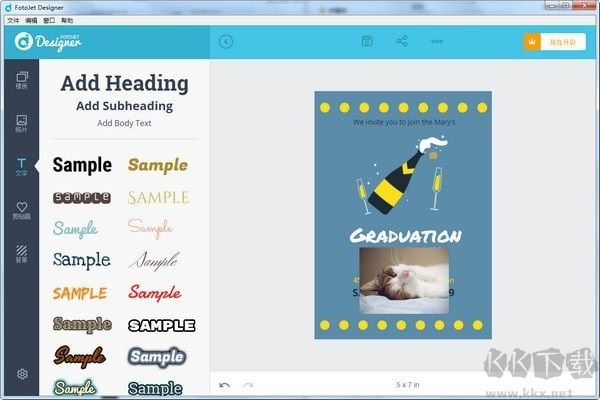Viewport: 600px width, 400px height.
Task: Select the GRADUATION title on canvas
Action: 406,236
